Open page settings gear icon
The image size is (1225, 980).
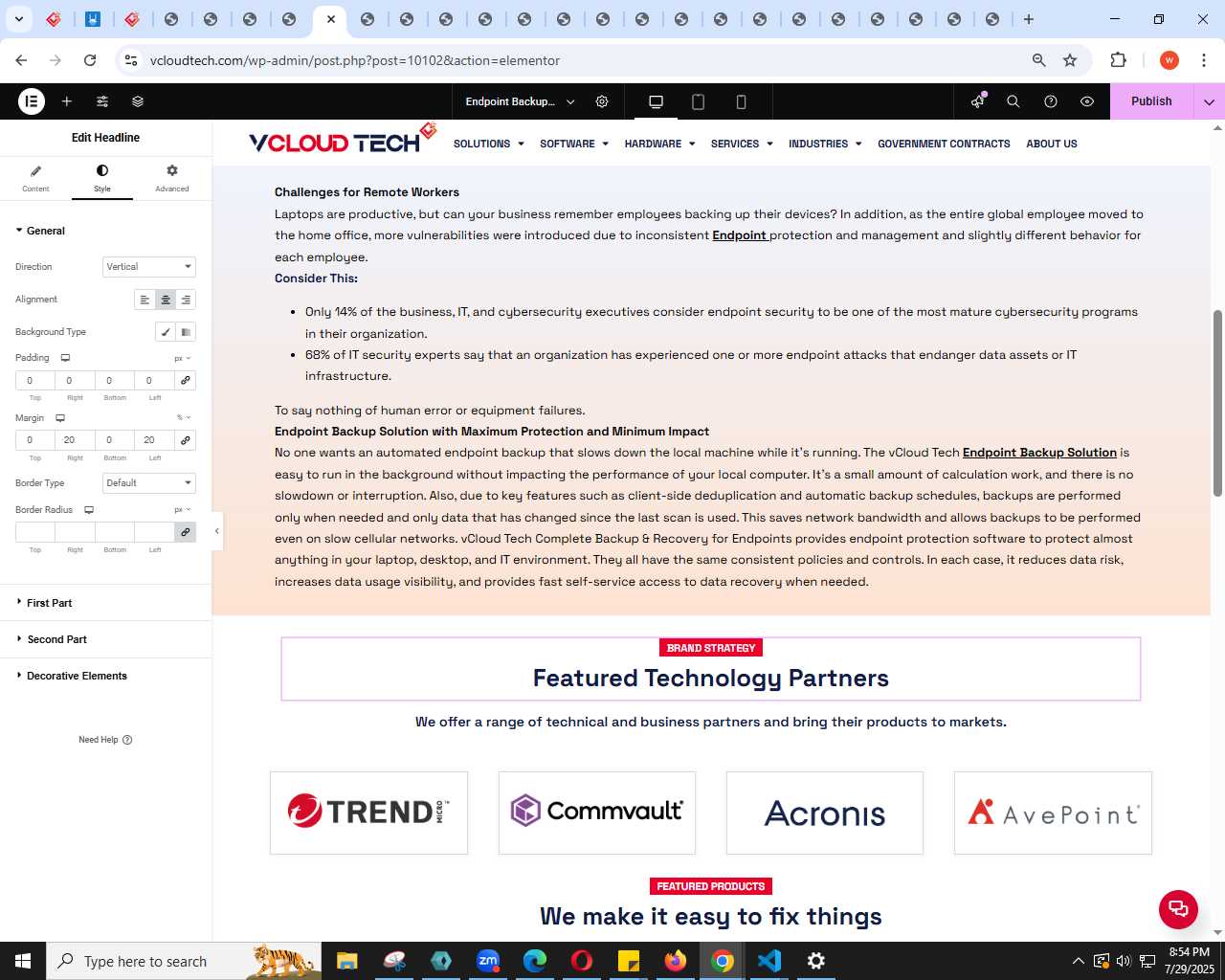(x=602, y=101)
